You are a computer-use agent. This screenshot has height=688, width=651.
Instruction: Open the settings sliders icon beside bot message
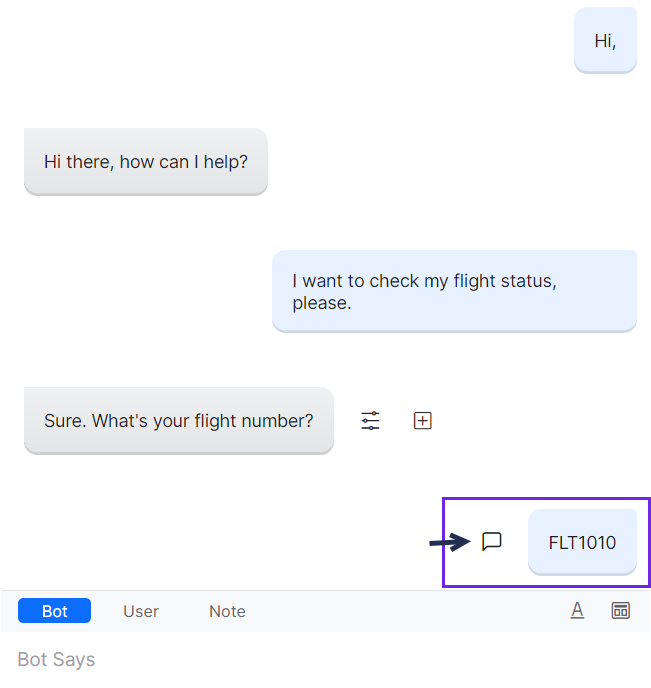point(371,421)
